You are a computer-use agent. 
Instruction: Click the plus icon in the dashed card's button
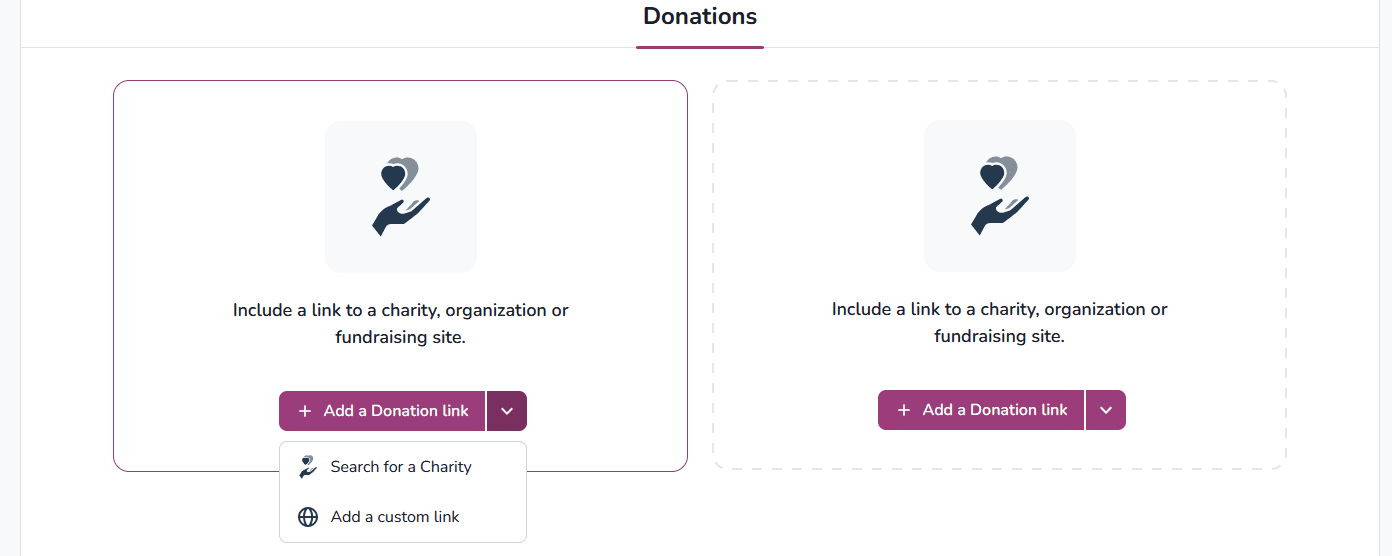click(904, 410)
